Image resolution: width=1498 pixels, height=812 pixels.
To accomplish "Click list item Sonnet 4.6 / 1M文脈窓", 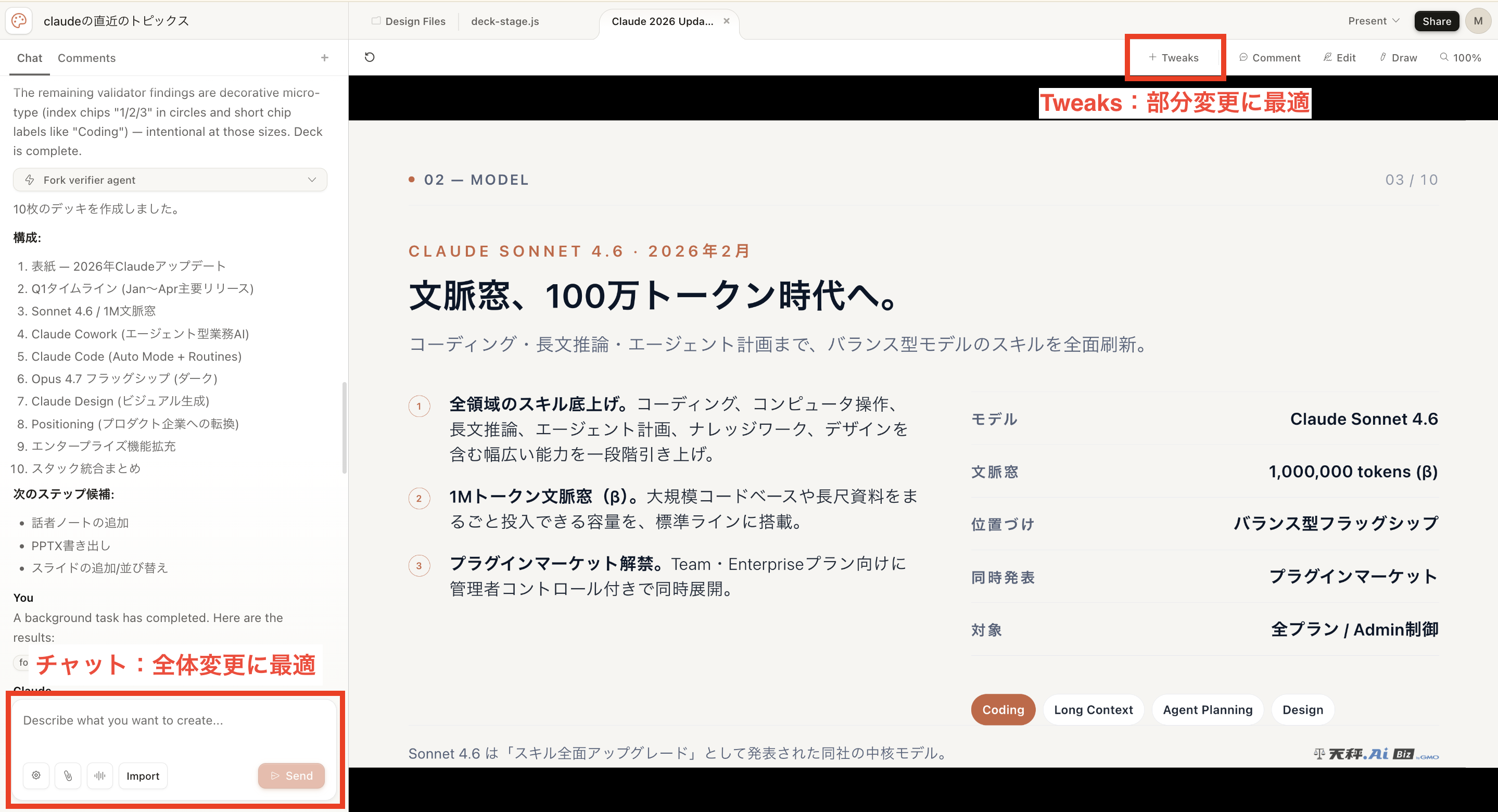I will pos(94,311).
